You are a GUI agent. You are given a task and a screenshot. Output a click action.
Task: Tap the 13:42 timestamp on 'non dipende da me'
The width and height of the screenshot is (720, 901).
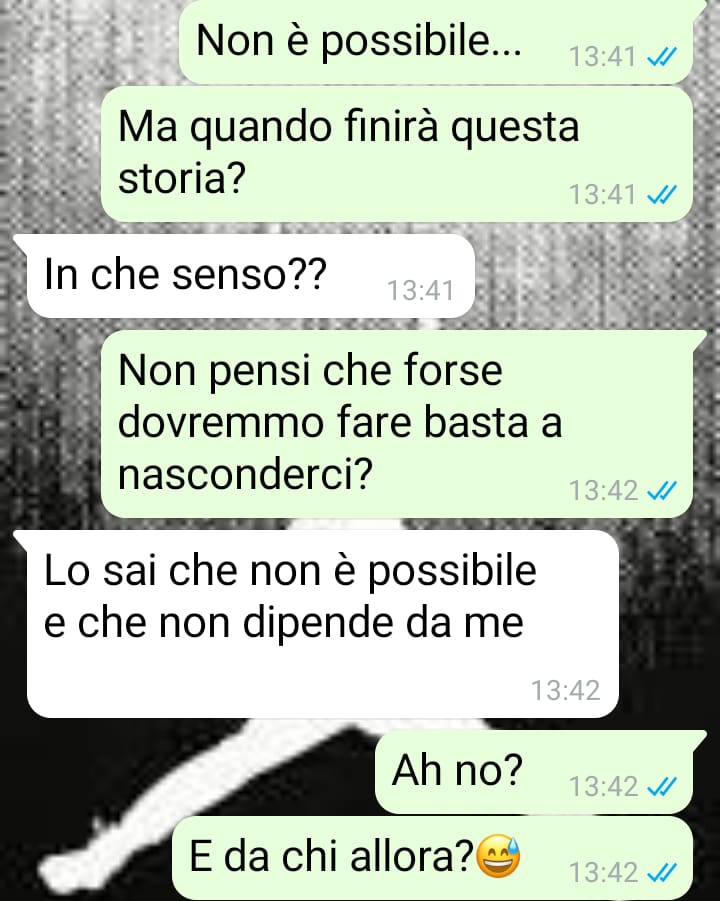(x=565, y=690)
